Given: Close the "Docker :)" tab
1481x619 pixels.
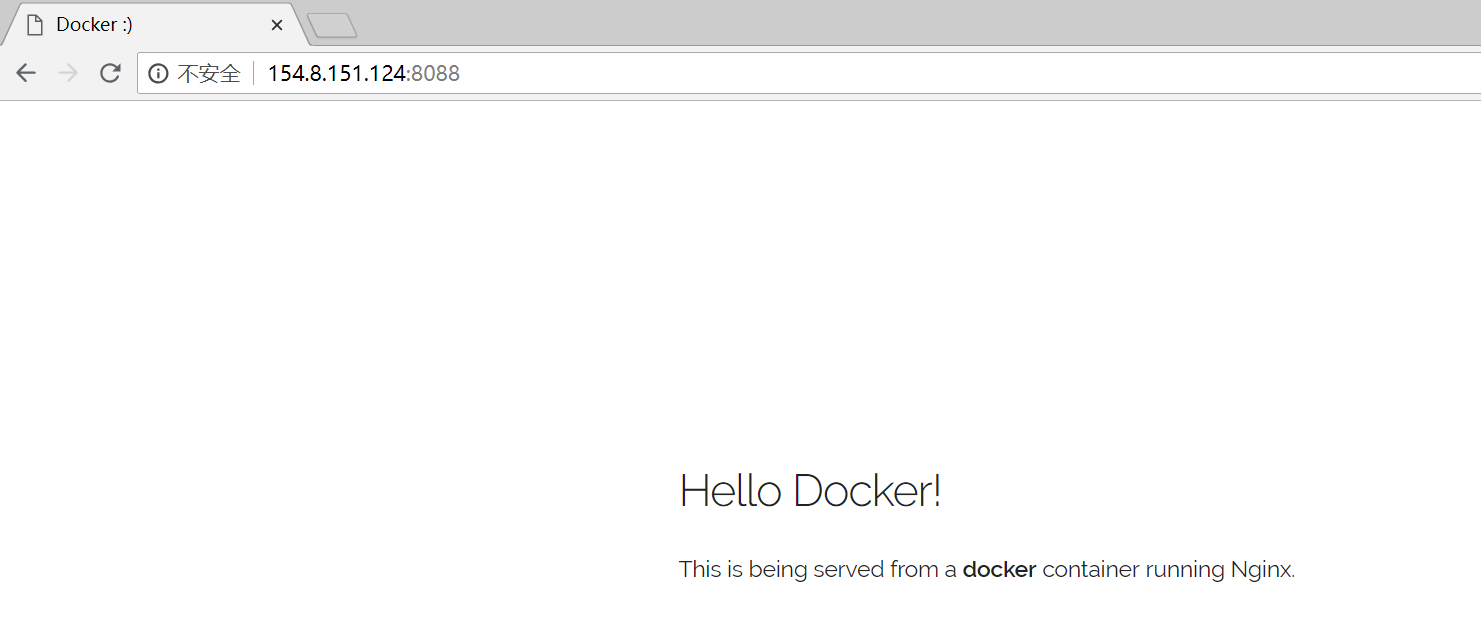Looking at the screenshot, I should tap(277, 25).
